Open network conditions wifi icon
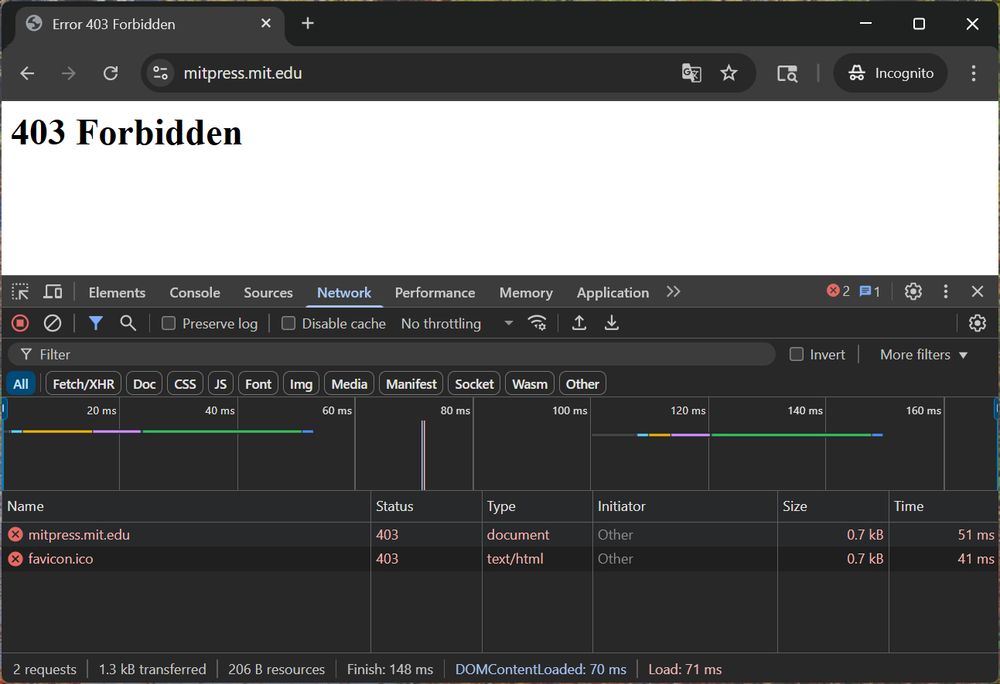 [537, 323]
